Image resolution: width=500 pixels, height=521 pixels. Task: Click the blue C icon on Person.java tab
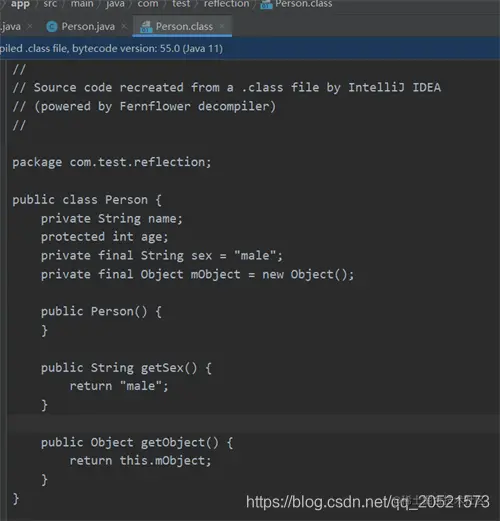click(x=52, y=27)
